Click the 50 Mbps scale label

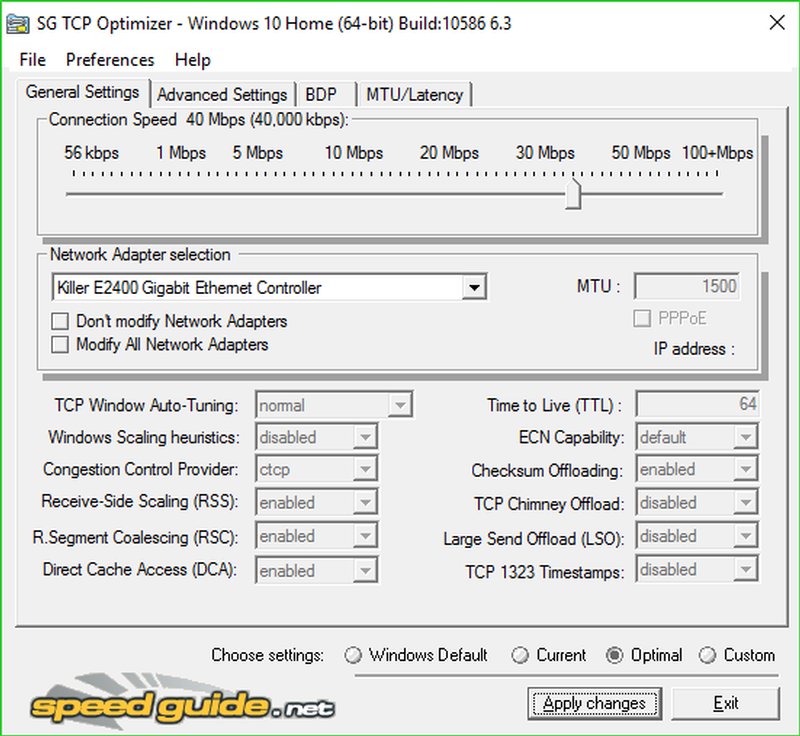coord(641,153)
